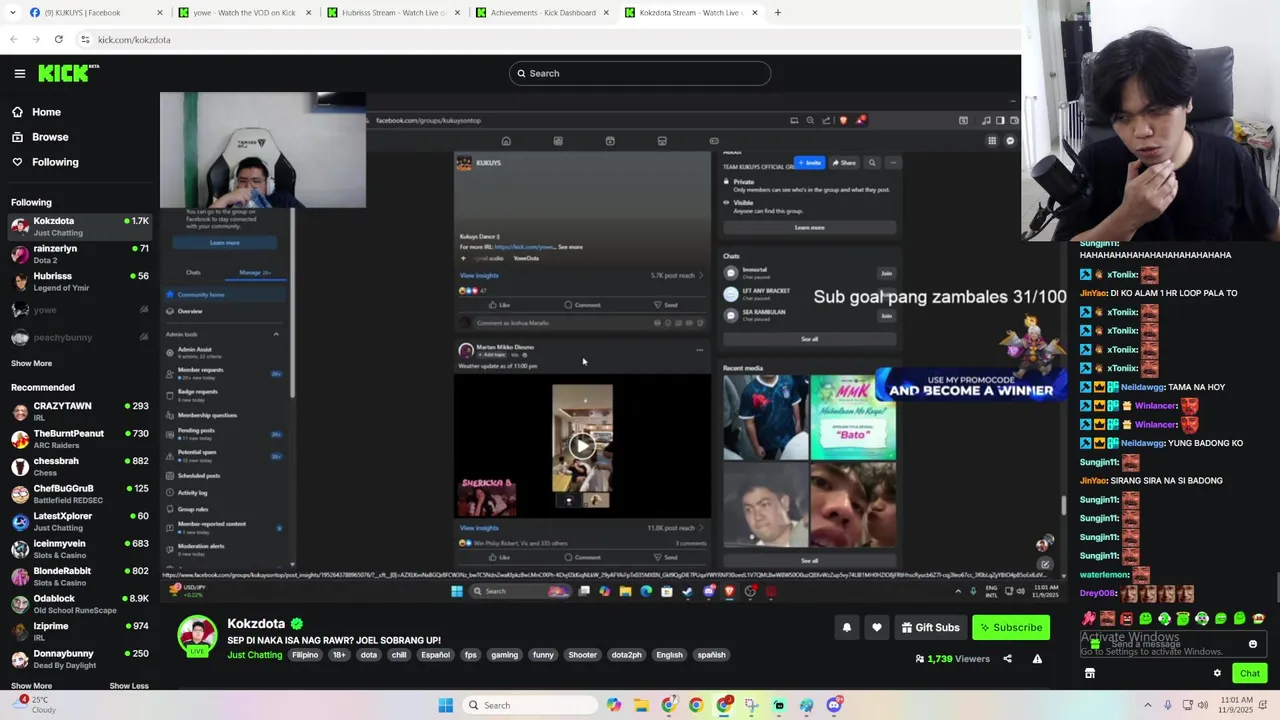This screenshot has width=1280, height=720.
Task: Open rainzerlyn channel in Following list
Action: click(x=80, y=254)
